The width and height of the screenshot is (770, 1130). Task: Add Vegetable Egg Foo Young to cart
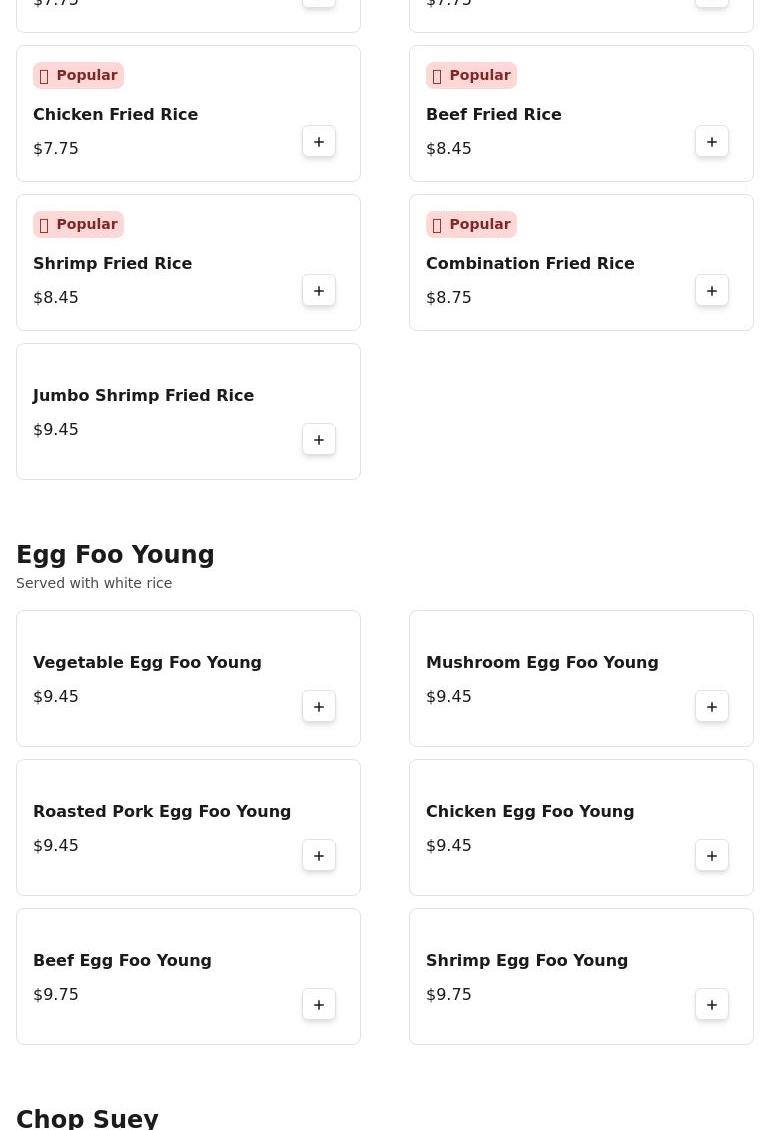[x=319, y=707]
